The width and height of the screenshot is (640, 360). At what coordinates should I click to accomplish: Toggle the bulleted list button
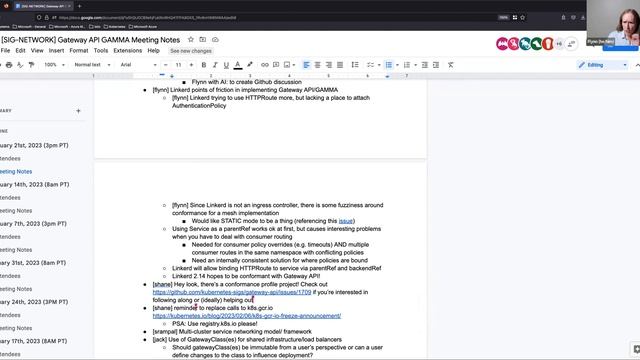[x=389, y=65]
